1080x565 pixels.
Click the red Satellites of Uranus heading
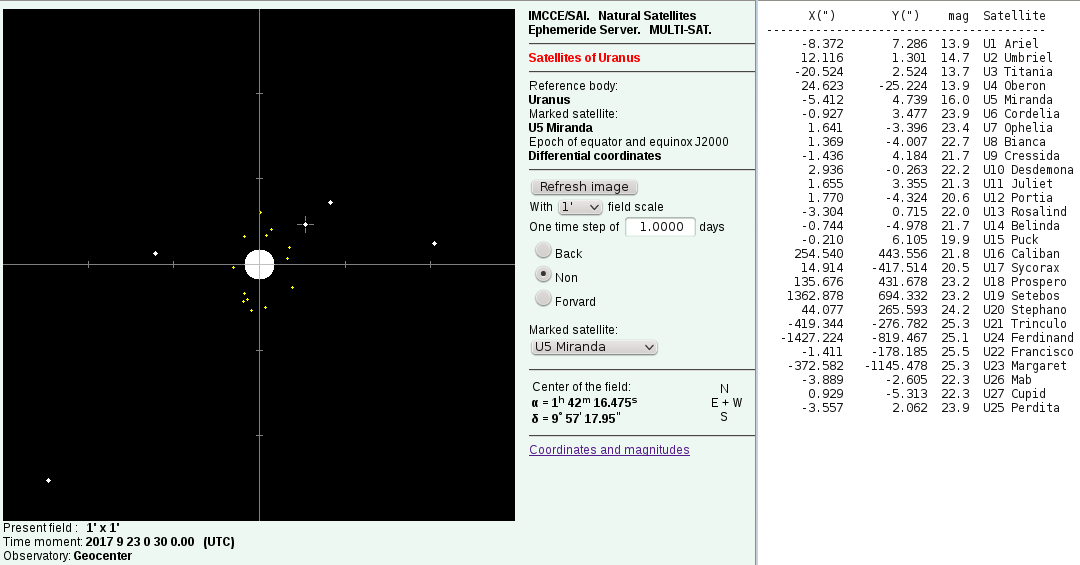click(x=584, y=58)
